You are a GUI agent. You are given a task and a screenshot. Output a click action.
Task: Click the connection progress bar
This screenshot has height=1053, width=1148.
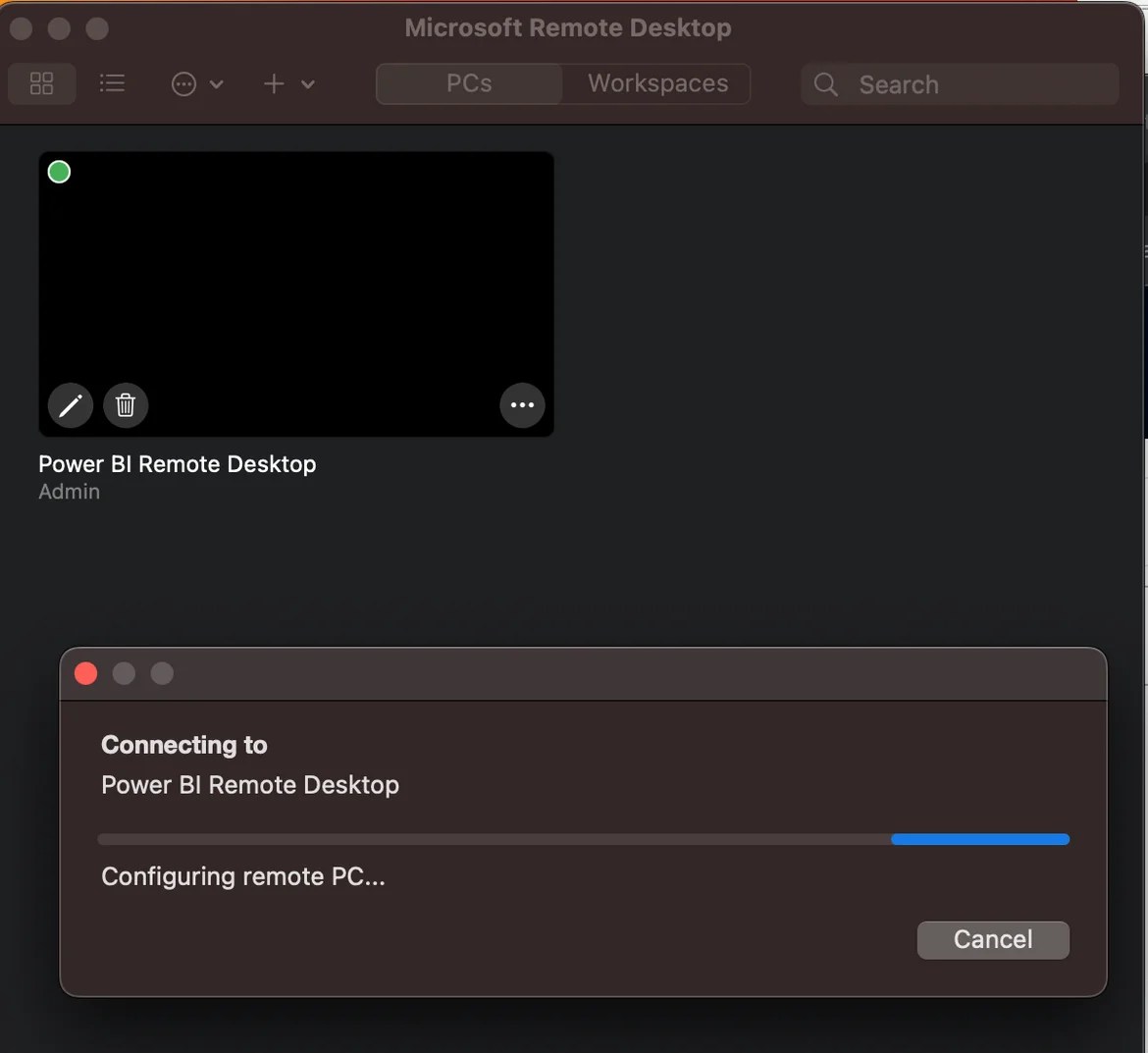coord(583,839)
